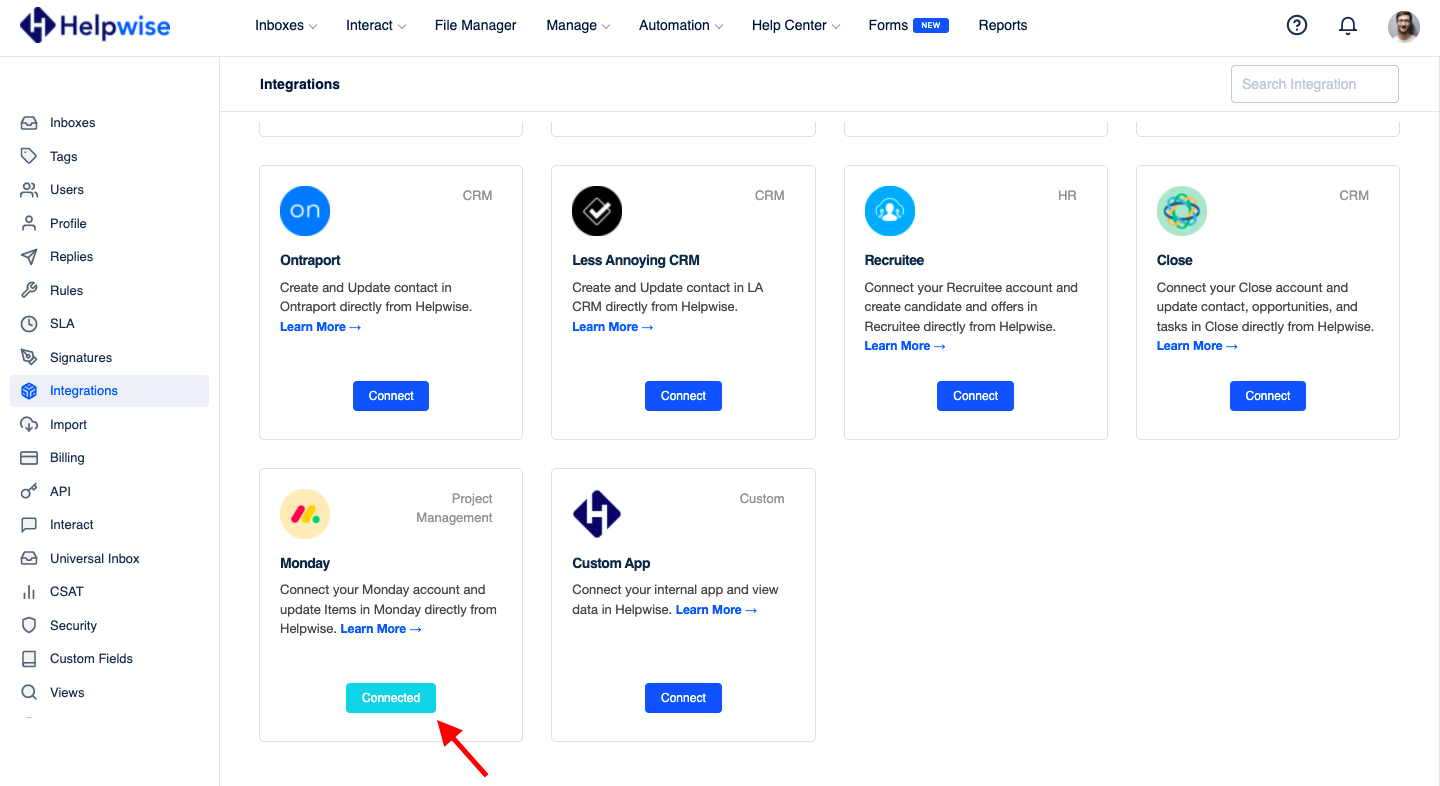
Task: Click the Search Integration input field
Action: 1314,83
